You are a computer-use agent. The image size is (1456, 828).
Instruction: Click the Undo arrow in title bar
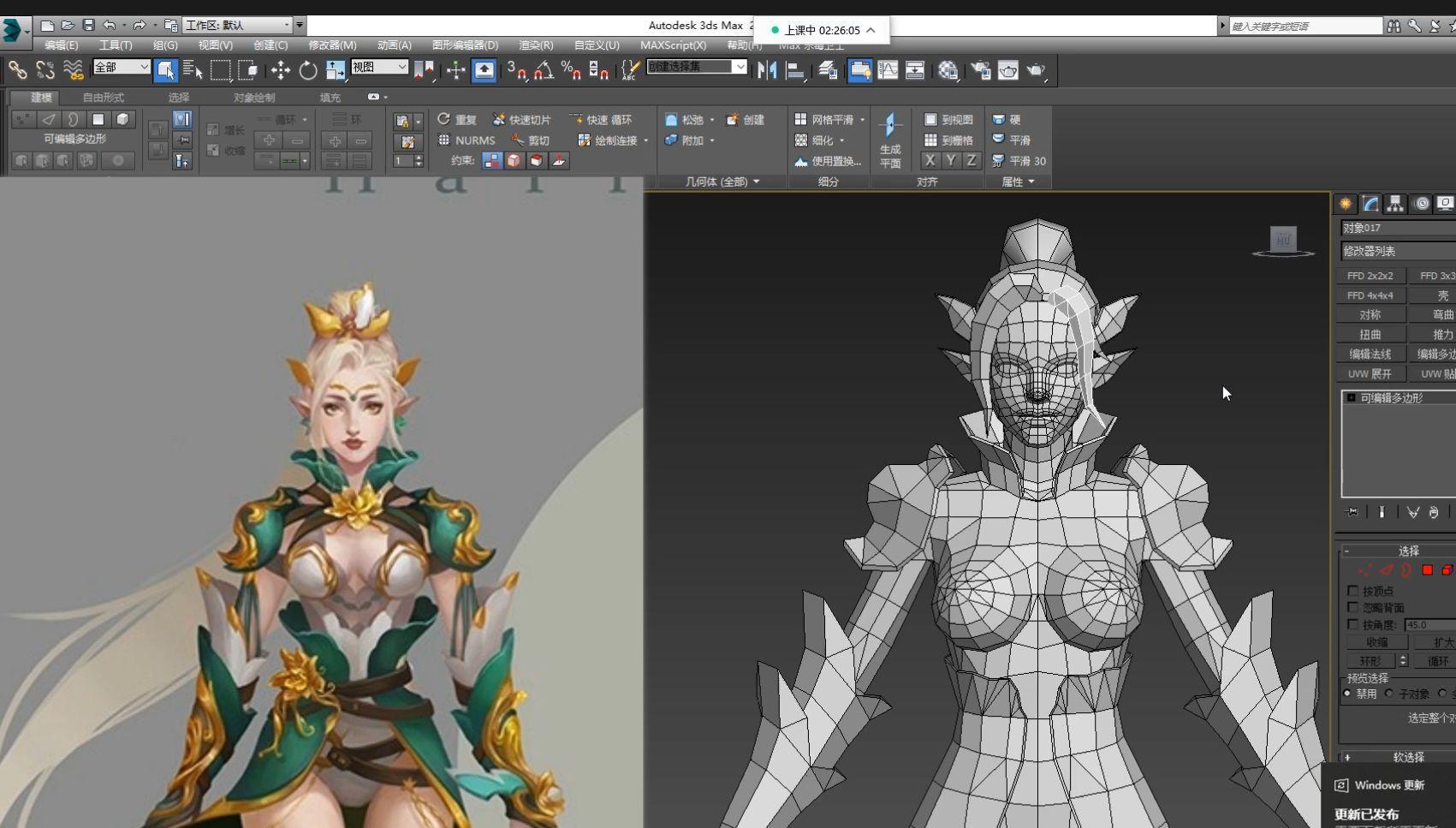point(109,25)
